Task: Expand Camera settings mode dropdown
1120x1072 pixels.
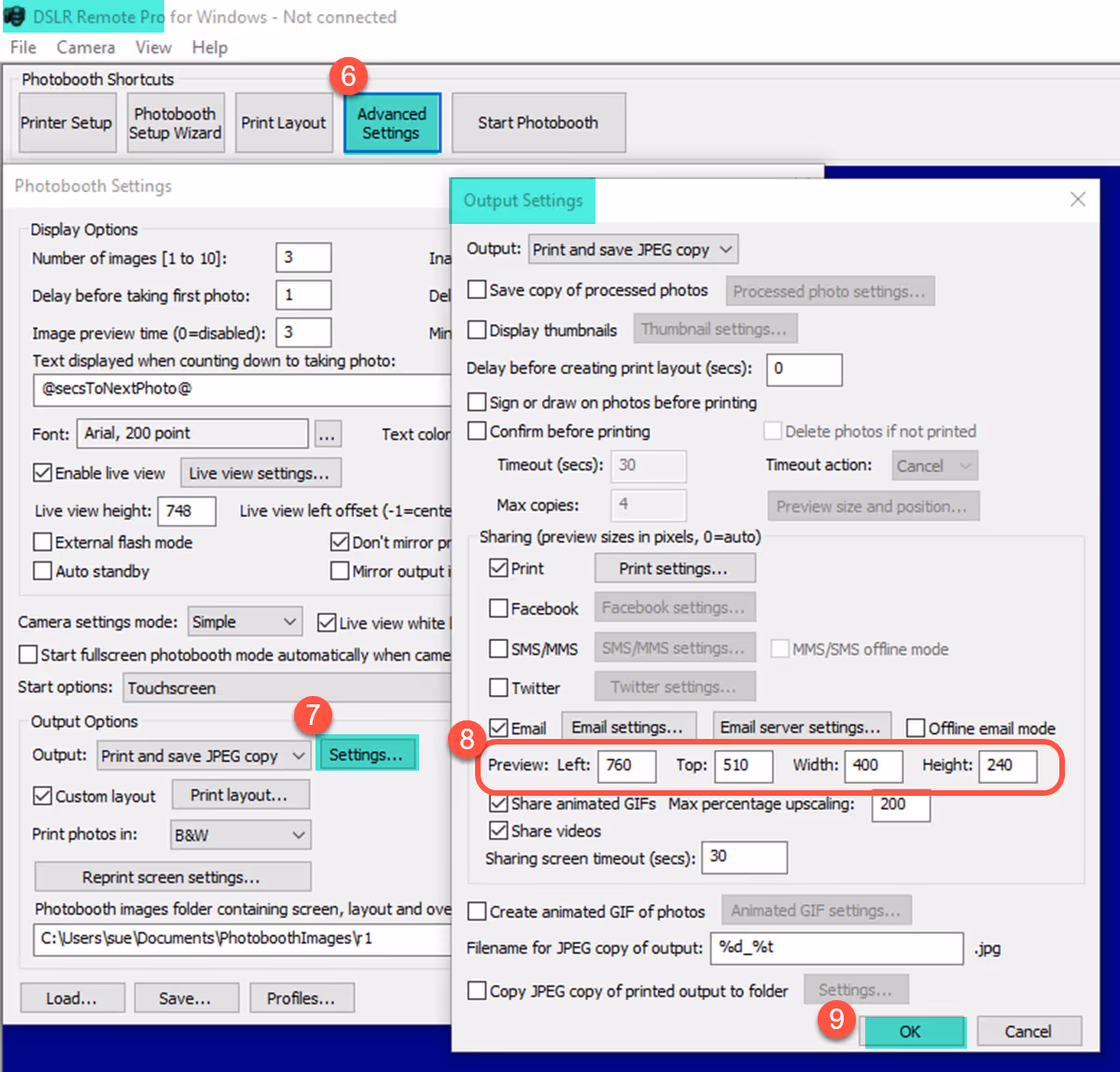Action: [245, 621]
